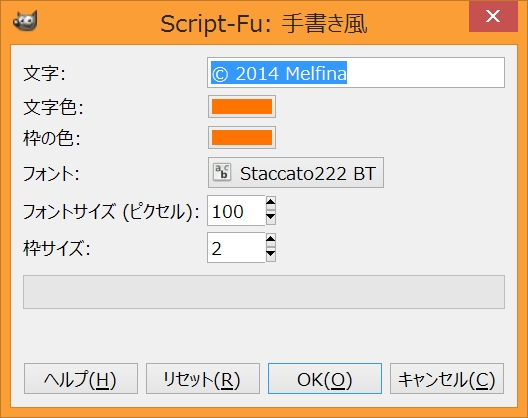Click the empty progress bar area
Image resolution: width=528 pixels, height=418 pixels.
click(x=264, y=292)
